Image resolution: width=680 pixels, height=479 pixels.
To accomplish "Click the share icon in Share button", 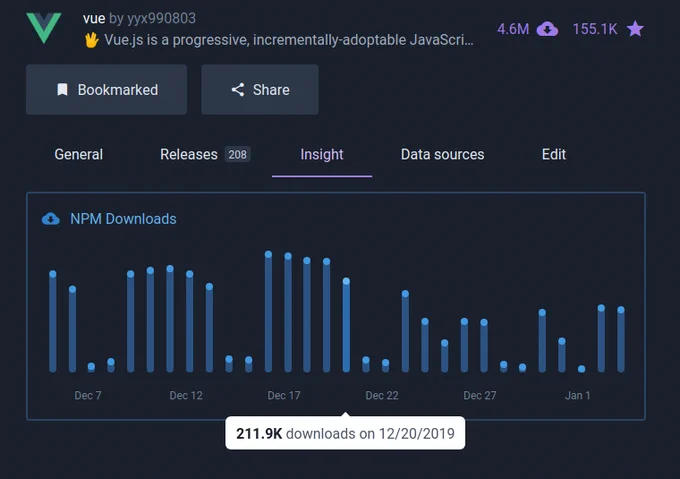I will [238, 90].
